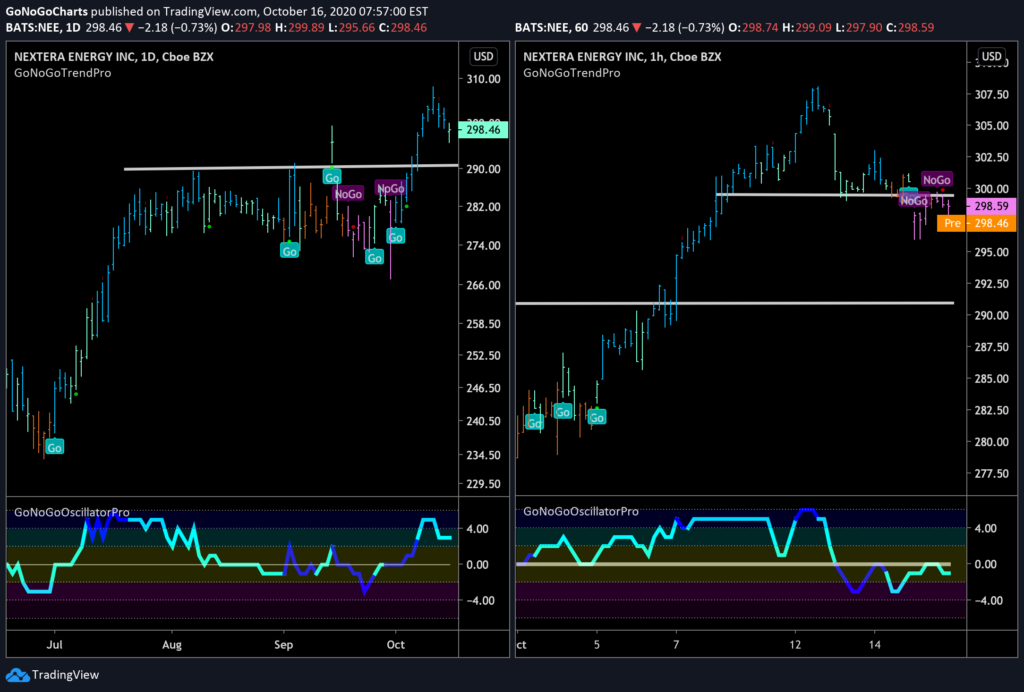
Task: Click the BATS:NEE, 60 symbol header
Action: (551, 27)
